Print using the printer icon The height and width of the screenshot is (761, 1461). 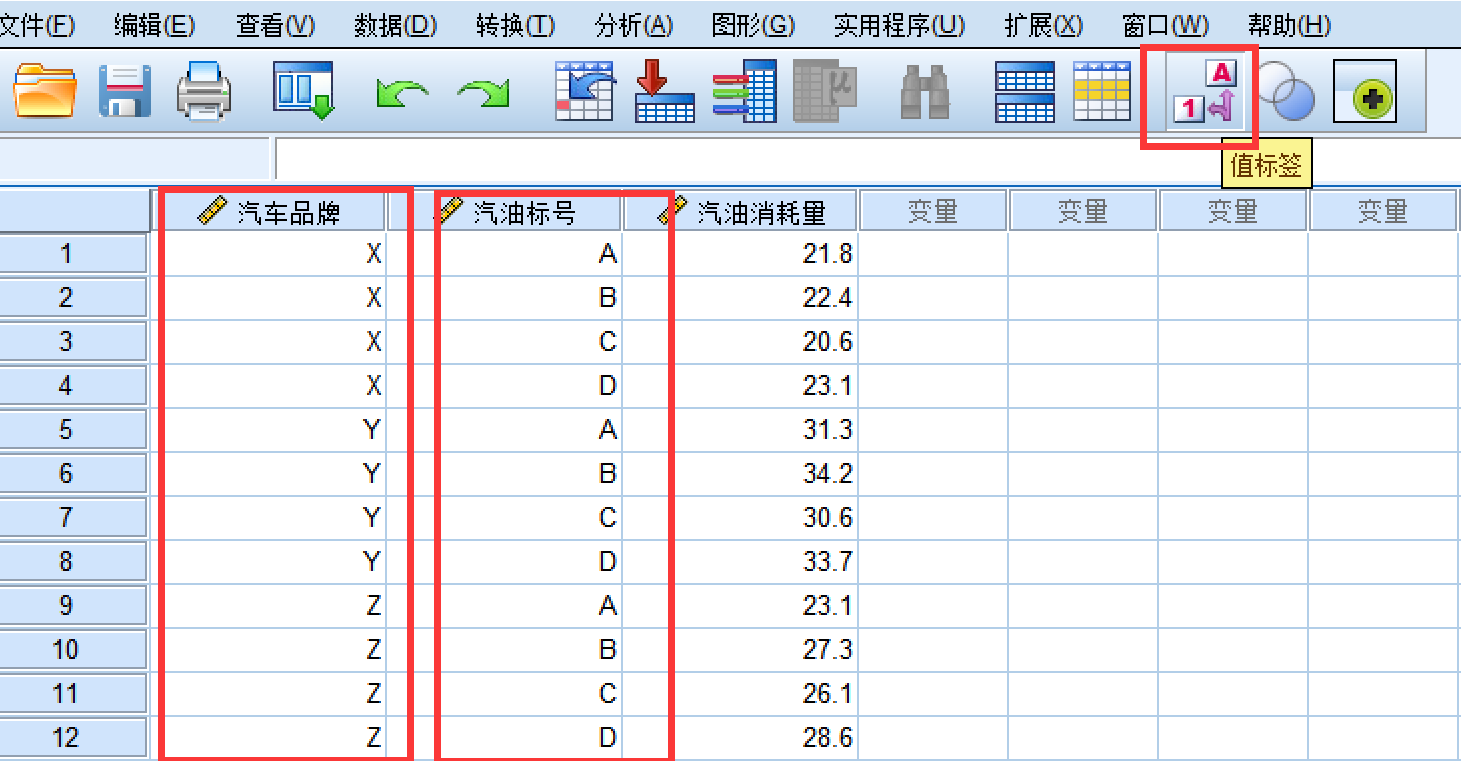[204, 92]
